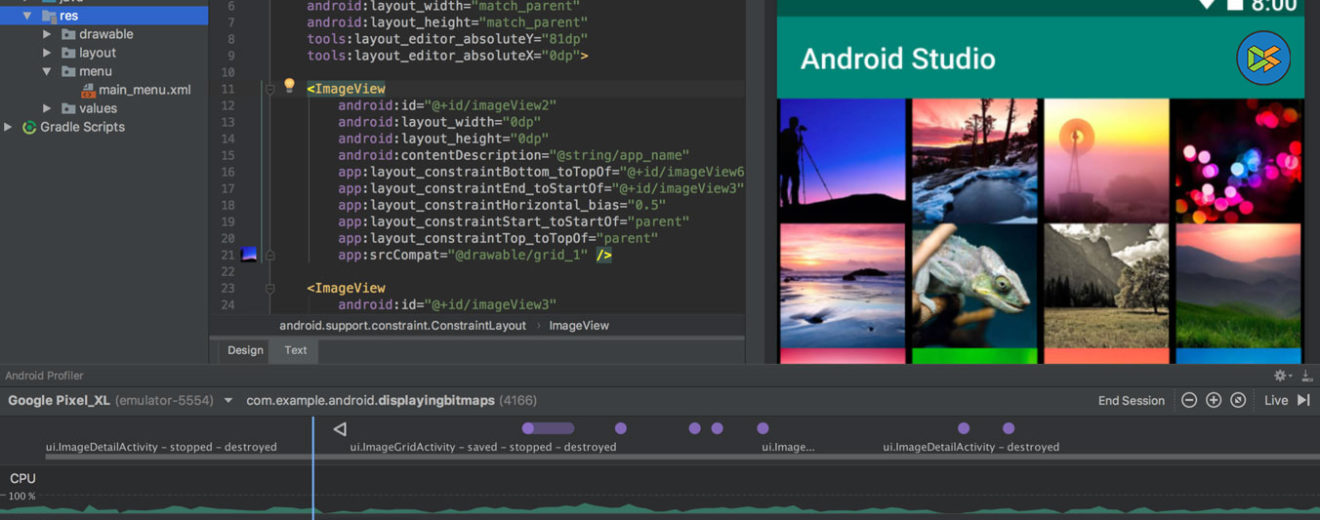Open the Android Profiler gear settings

pyautogui.click(x=1280, y=376)
